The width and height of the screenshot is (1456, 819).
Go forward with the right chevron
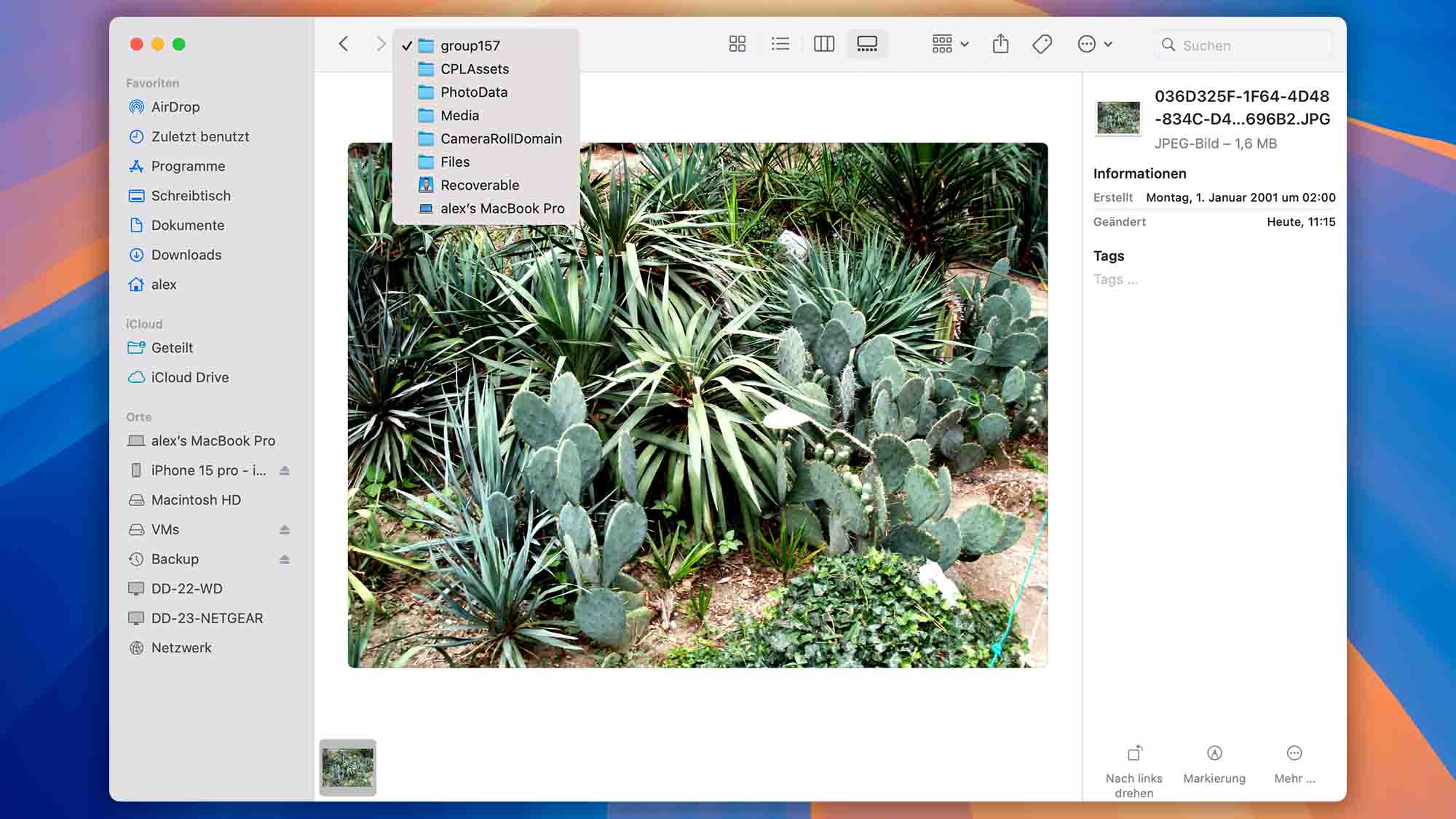pos(380,44)
